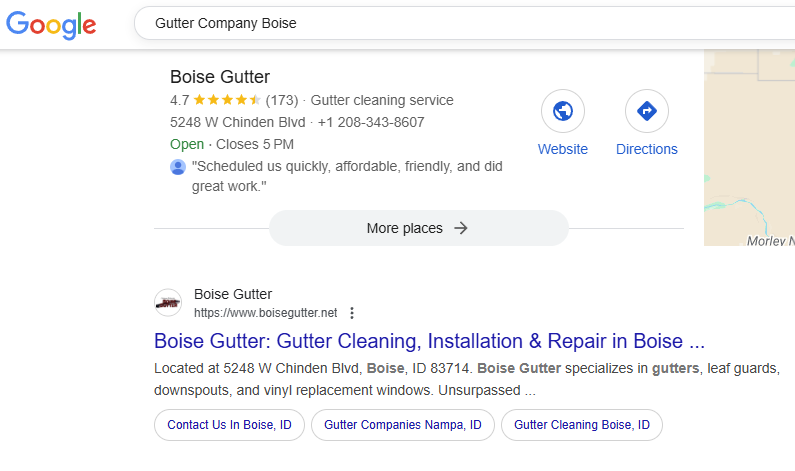Image resolution: width=795 pixels, height=471 pixels.
Task: Click the reviewer avatar icon
Action: pos(178,167)
